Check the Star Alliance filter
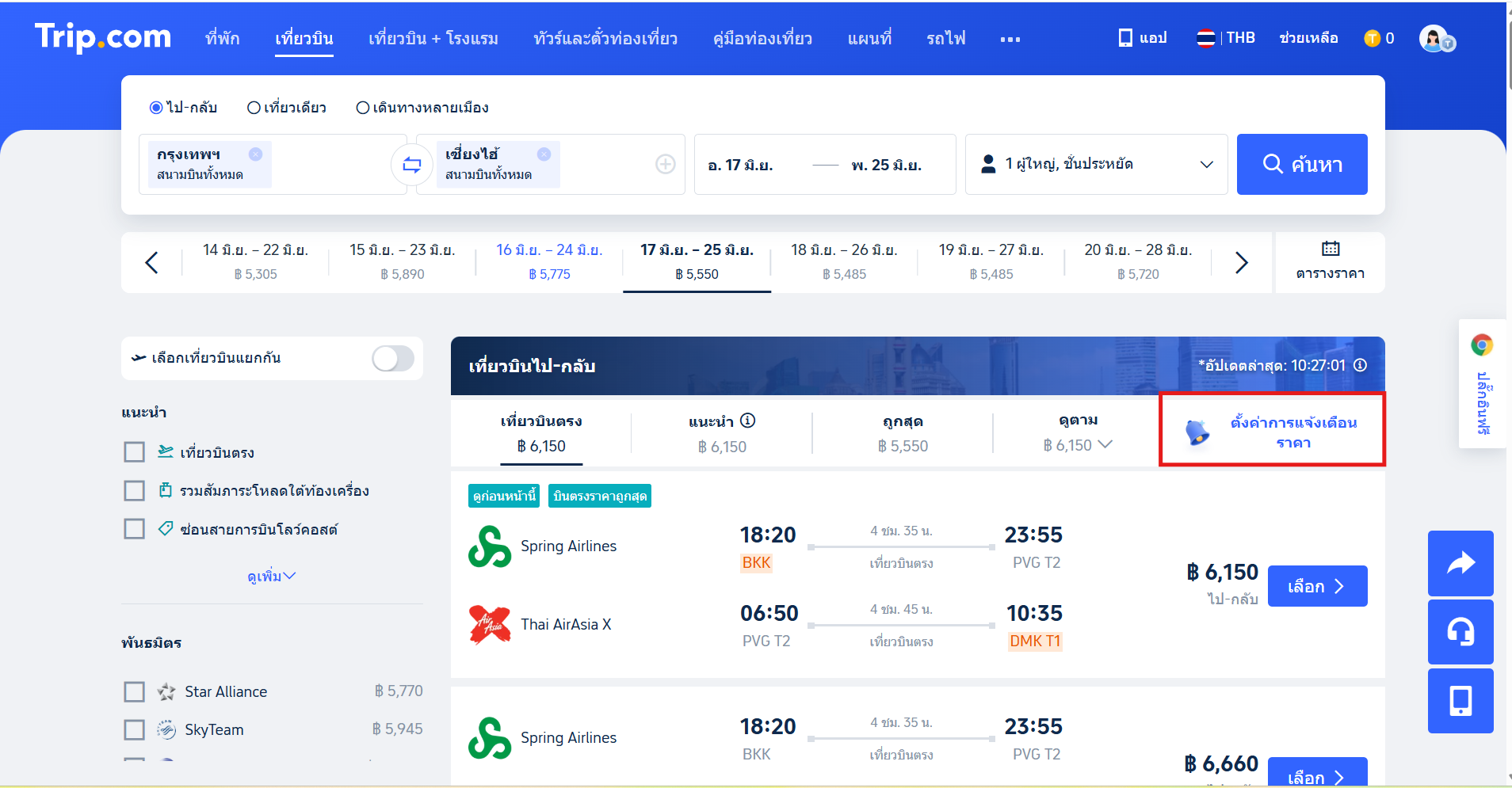Viewport: 1512px width, 788px height. pyautogui.click(x=134, y=691)
